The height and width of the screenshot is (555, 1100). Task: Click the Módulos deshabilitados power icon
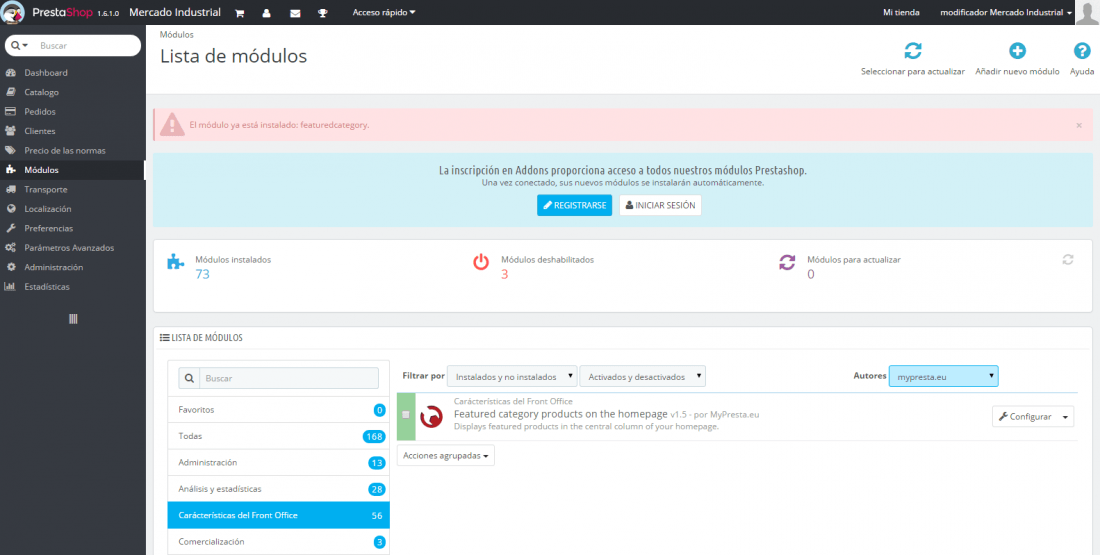481,262
